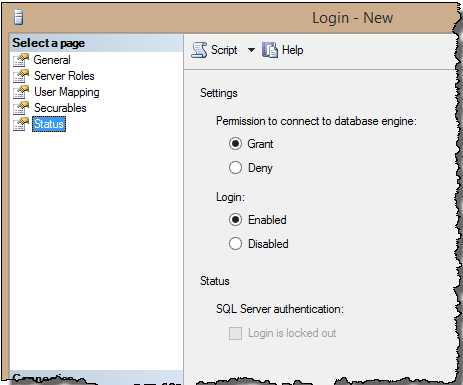
Task: Switch to User Mapping page
Action: click(67, 92)
